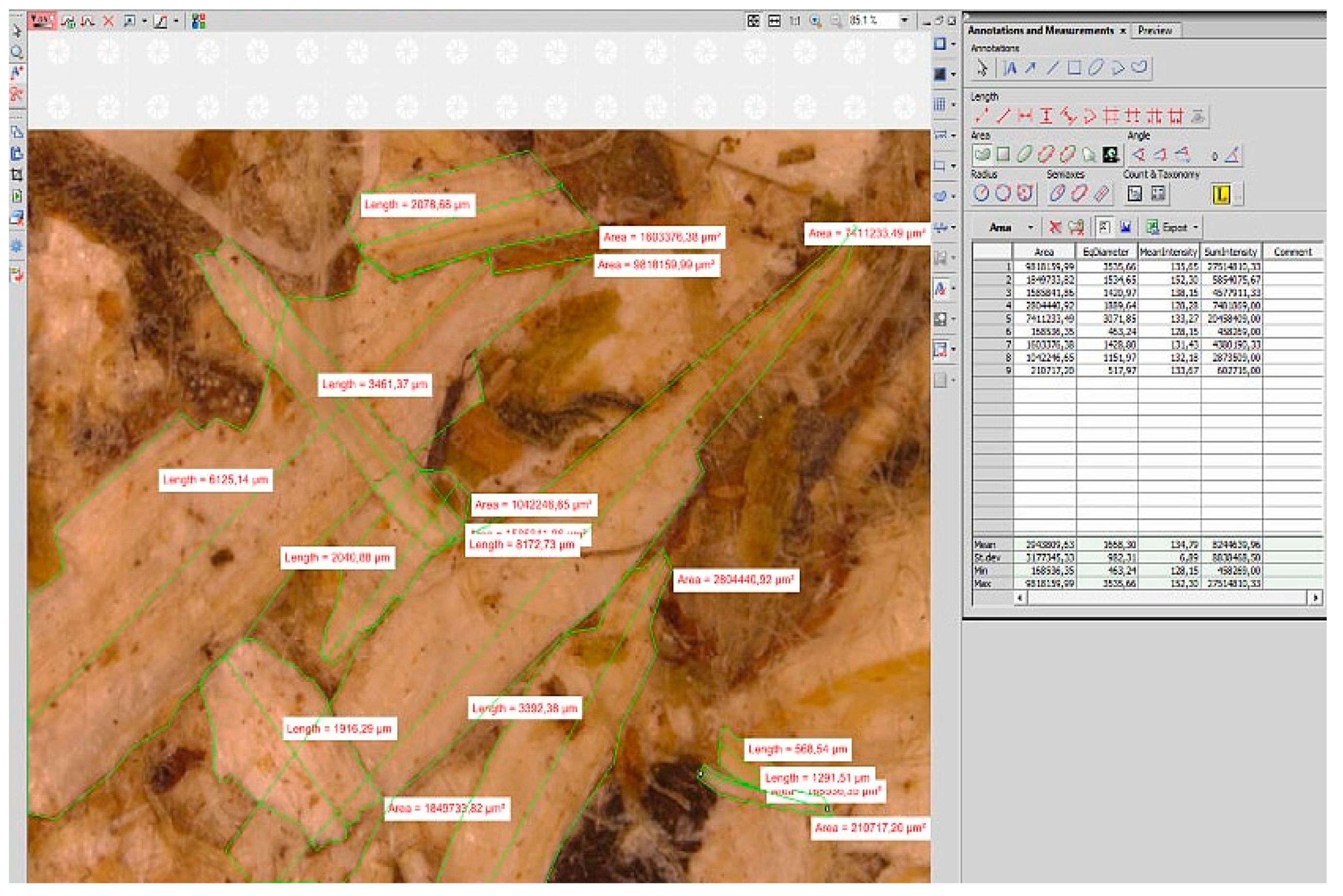This screenshot has height=896, width=1343.
Task: Toggle the highlighted pink top-left toolbar button
Action: coord(42,22)
